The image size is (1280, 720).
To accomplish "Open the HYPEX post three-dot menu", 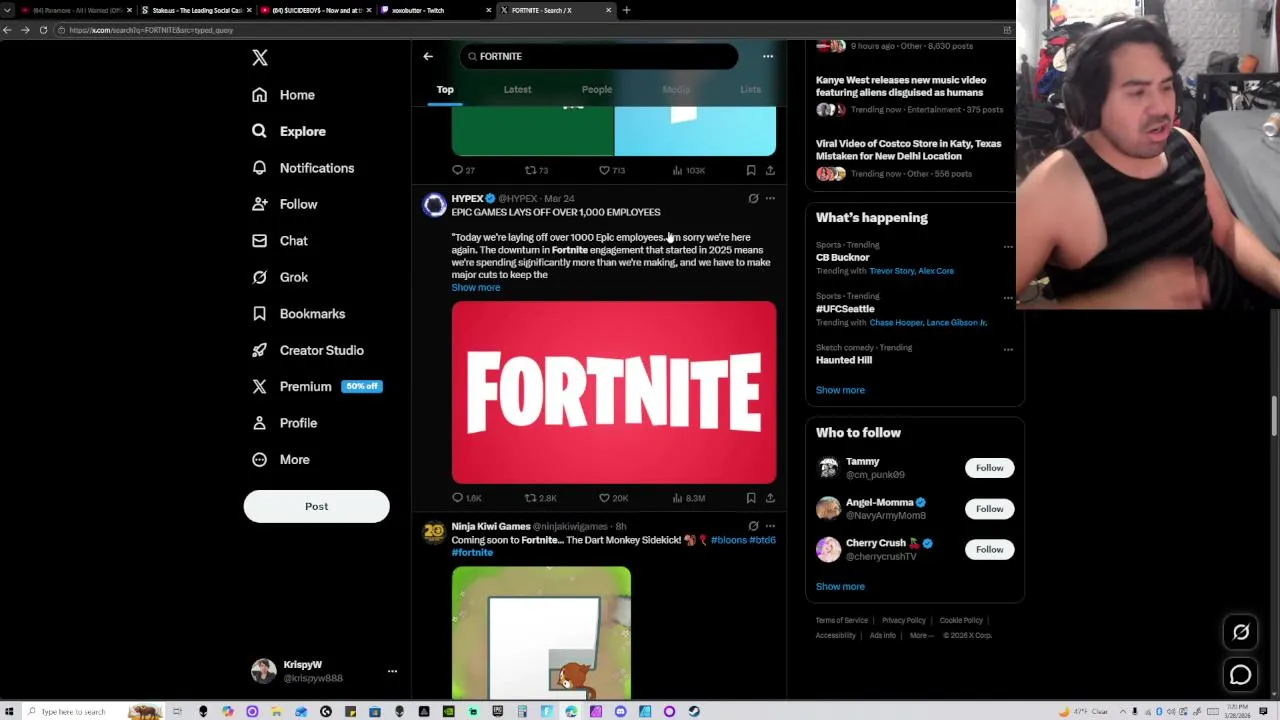I will pos(770,199).
